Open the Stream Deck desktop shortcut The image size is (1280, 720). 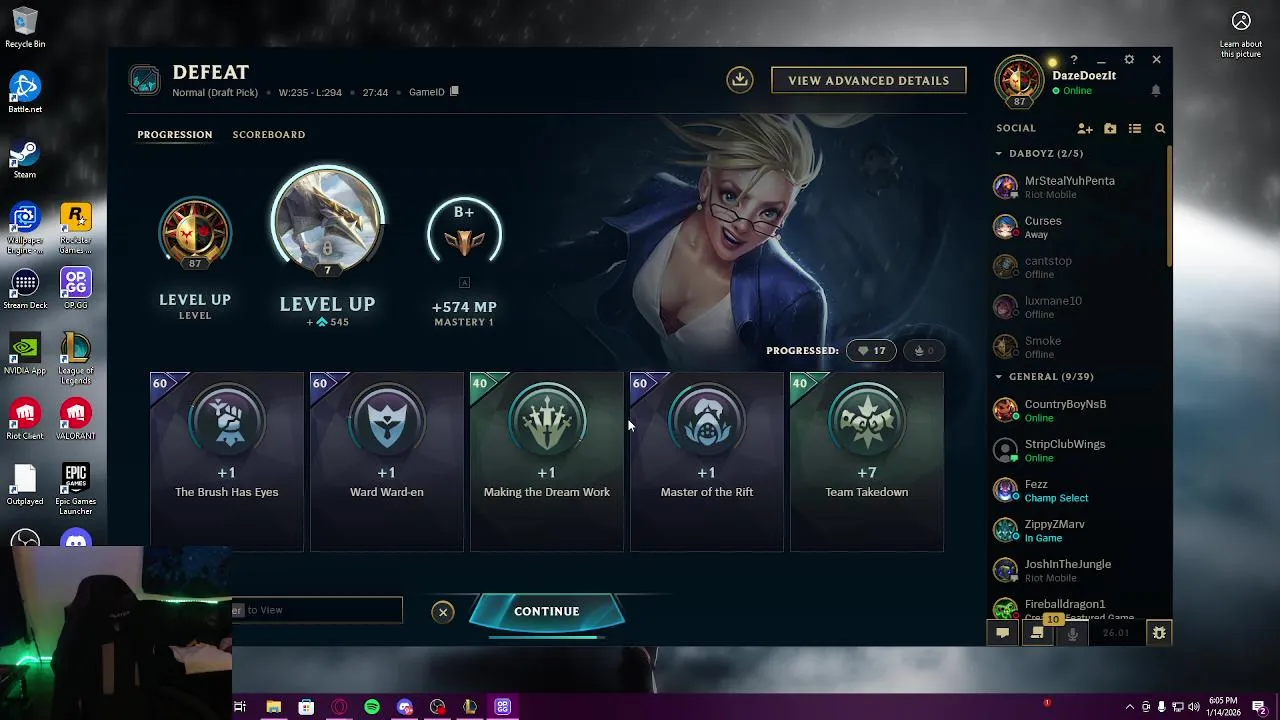coord(25,290)
